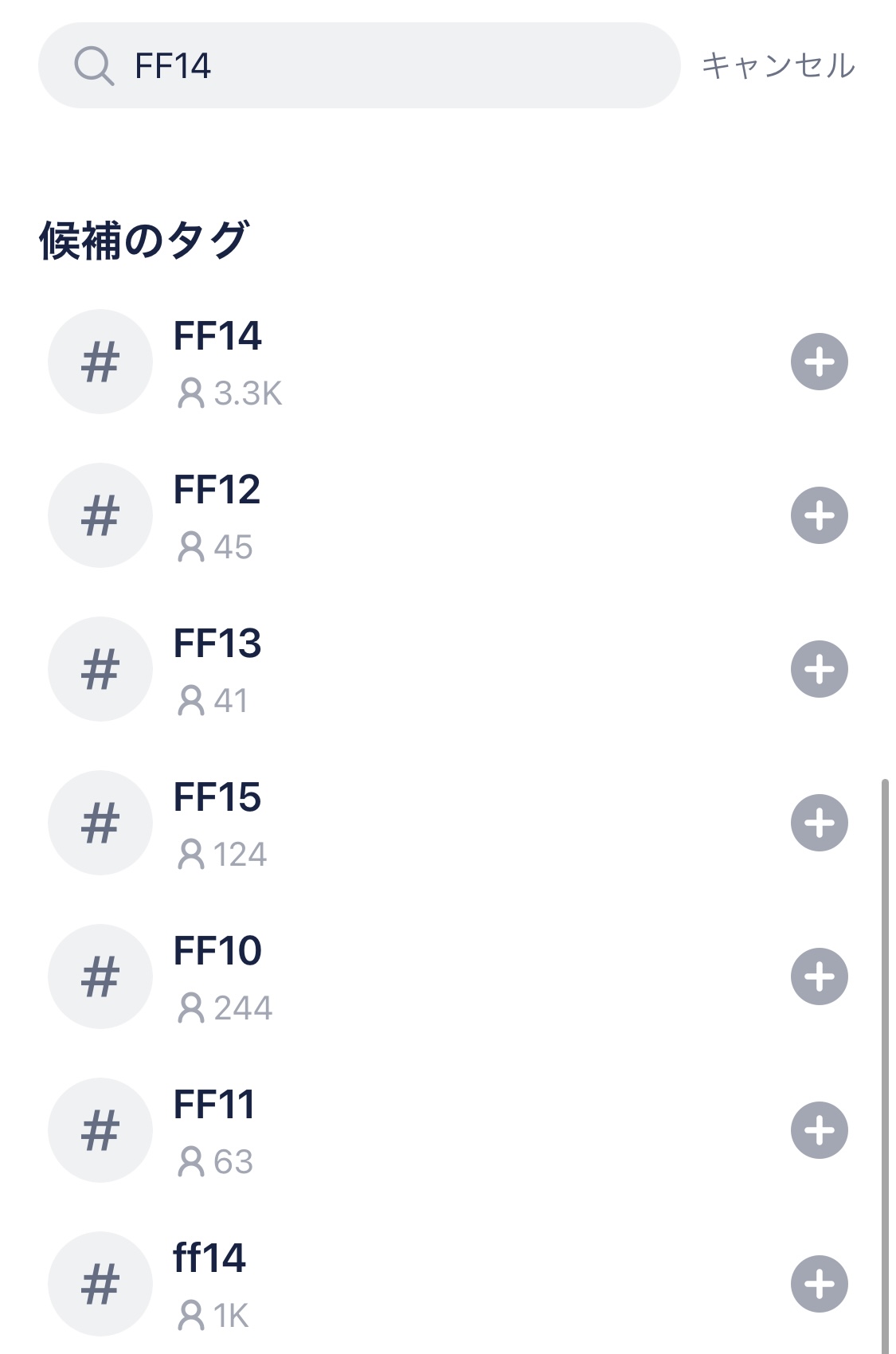896x1354 pixels.
Task: Add the FF15 tag with plus icon
Action: pos(819,823)
